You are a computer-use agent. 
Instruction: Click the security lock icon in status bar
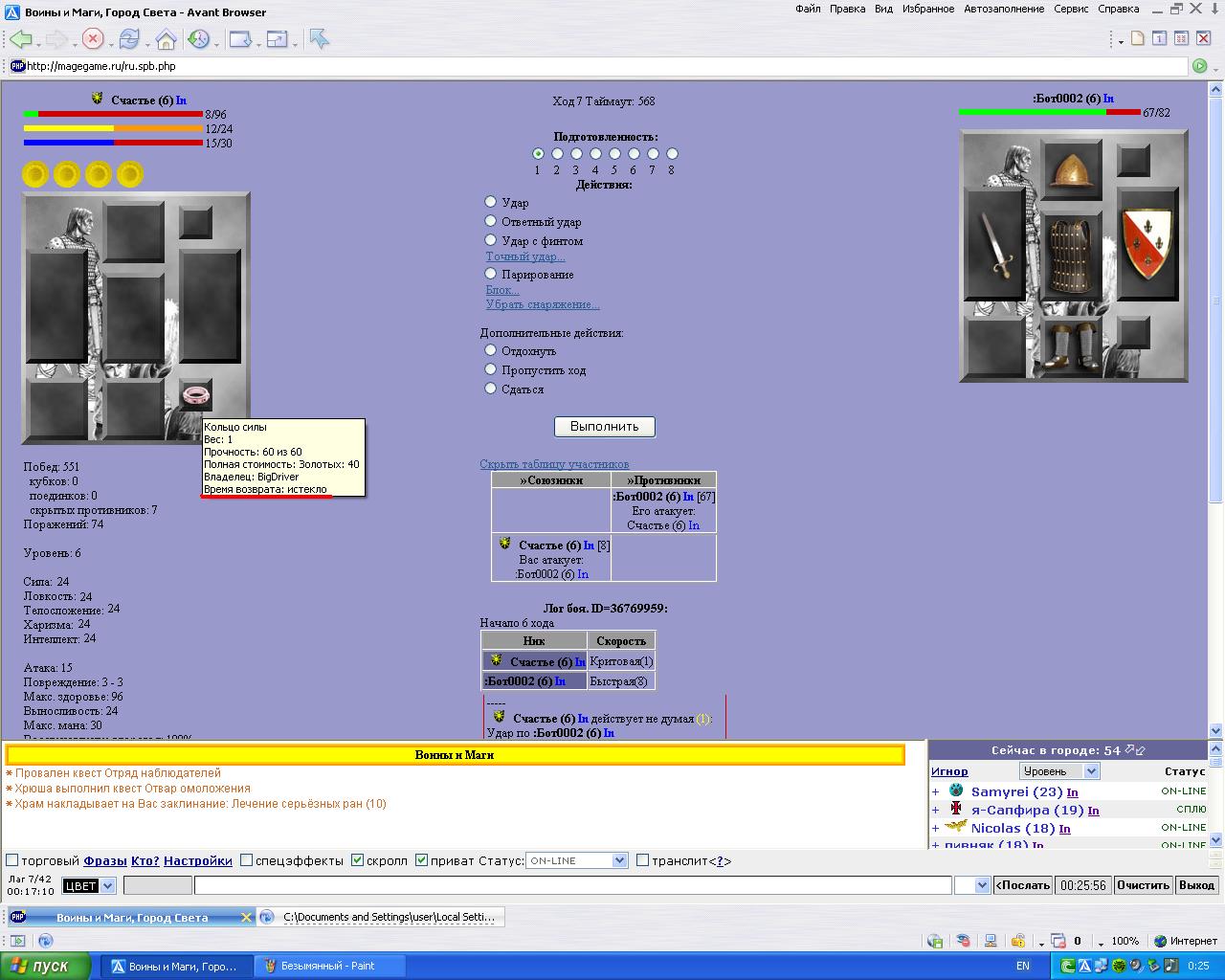[x=1018, y=941]
